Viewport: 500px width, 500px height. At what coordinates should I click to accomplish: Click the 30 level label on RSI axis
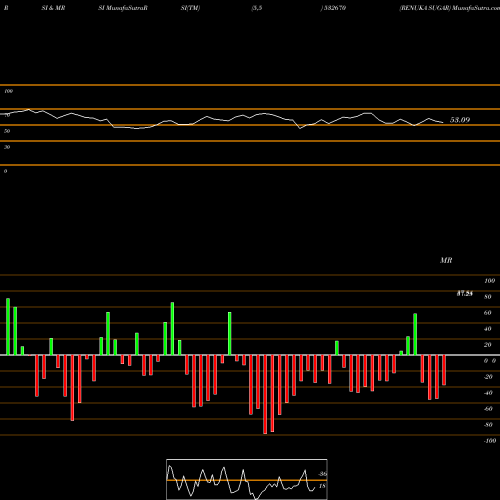point(7,147)
